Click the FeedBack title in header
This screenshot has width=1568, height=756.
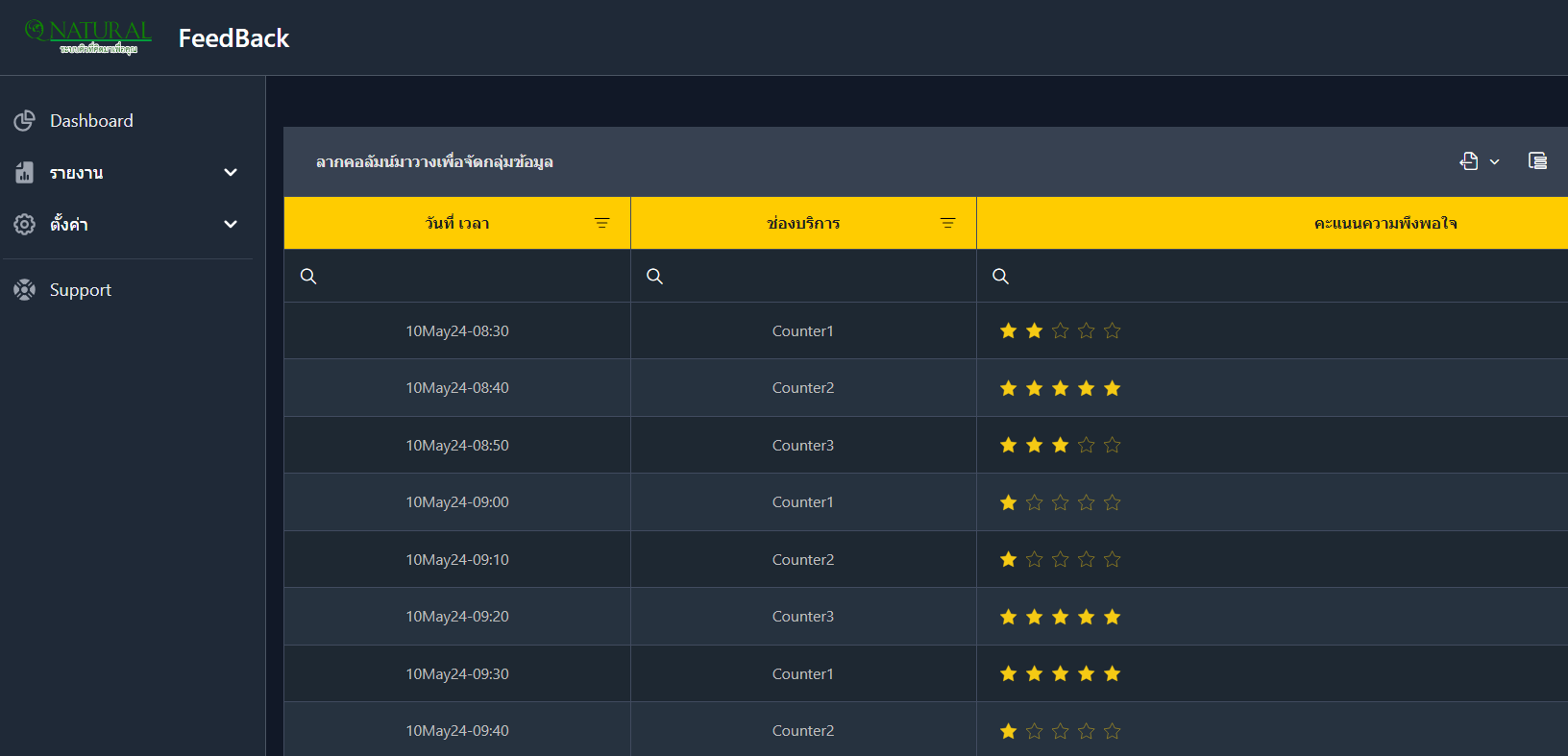point(233,38)
